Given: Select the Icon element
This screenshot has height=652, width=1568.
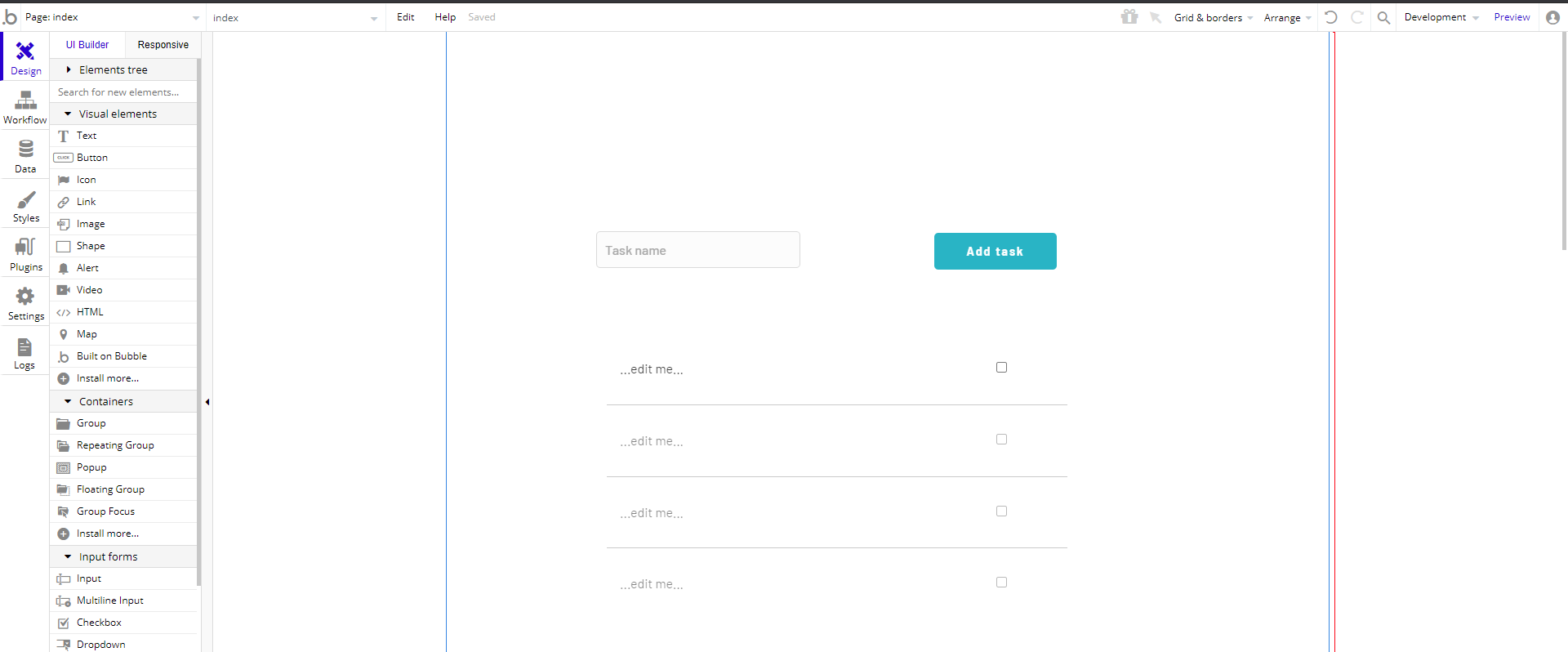Looking at the screenshot, I should [123, 180].
